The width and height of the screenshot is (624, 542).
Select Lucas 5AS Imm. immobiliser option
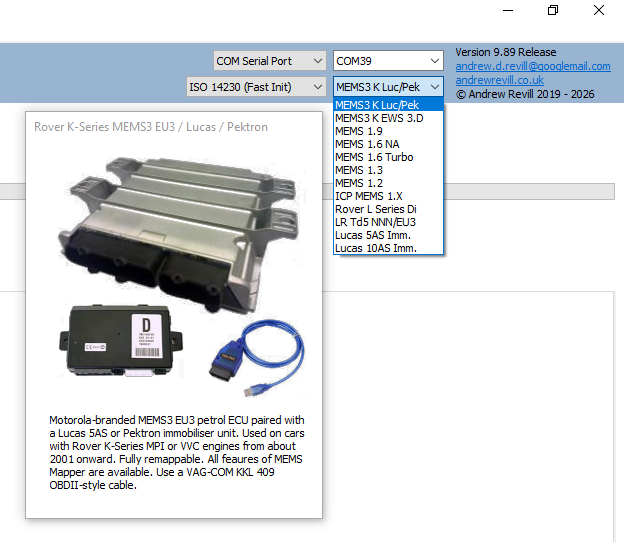[375, 235]
